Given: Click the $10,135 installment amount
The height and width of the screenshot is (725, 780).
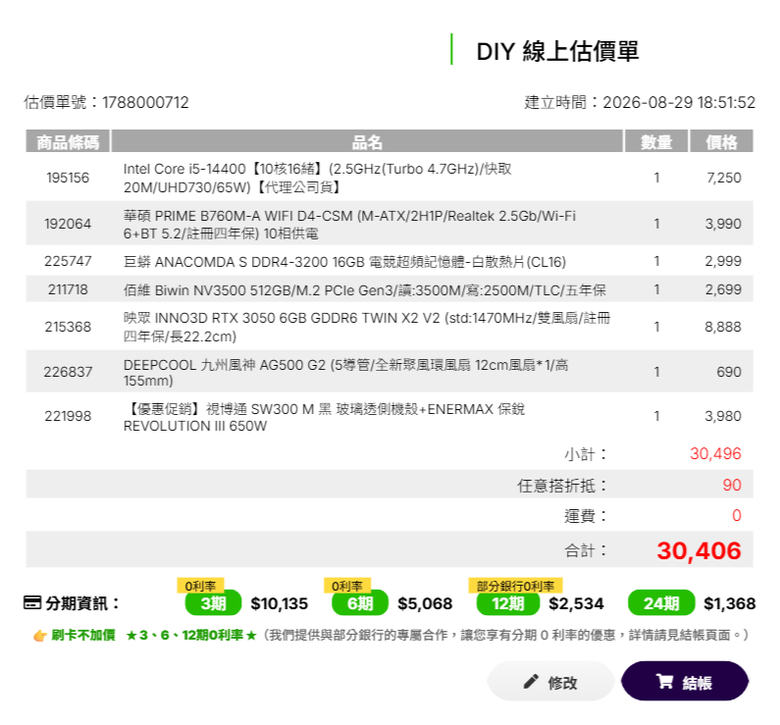Looking at the screenshot, I should click(x=279, y=604).
